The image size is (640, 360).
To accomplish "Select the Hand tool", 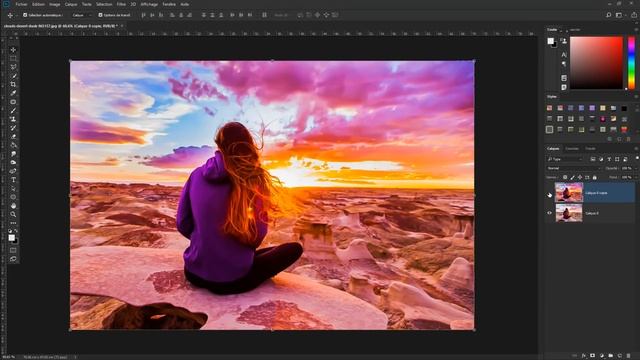I will (13, 206).
